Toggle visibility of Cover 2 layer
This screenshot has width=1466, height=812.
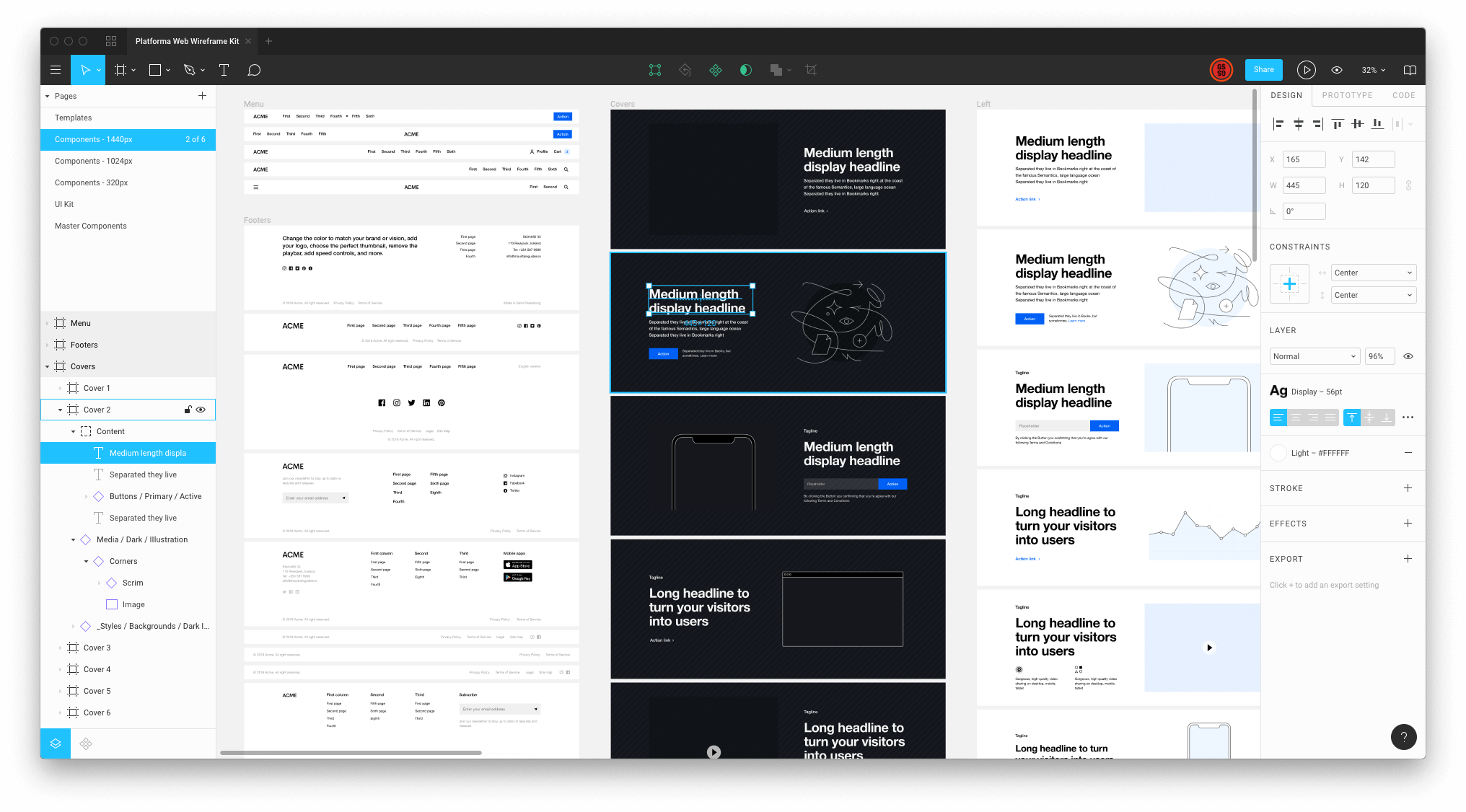click(x=202, y=409)
